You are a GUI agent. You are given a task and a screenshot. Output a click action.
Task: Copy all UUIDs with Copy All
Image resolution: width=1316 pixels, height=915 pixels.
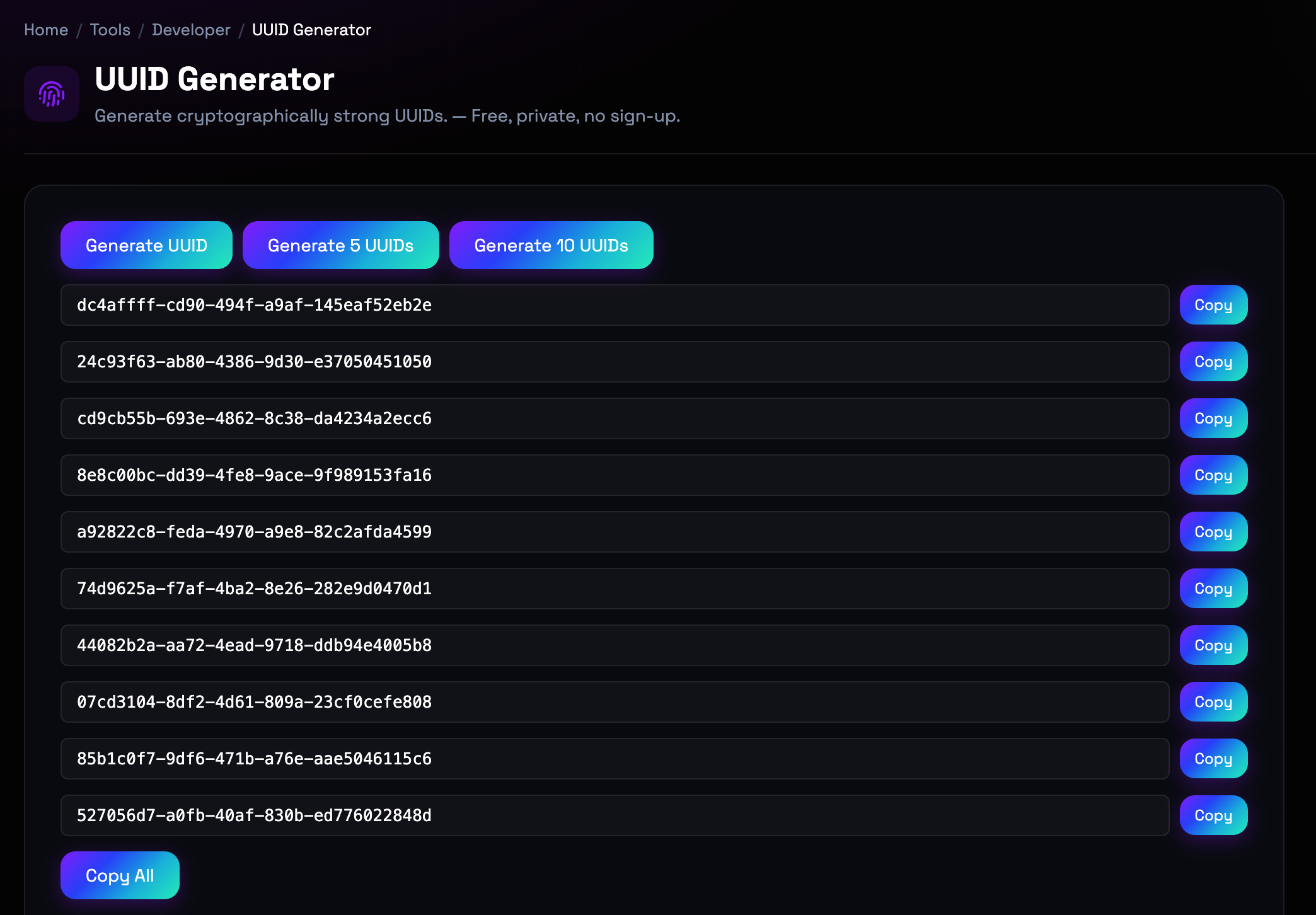(120, 875)
